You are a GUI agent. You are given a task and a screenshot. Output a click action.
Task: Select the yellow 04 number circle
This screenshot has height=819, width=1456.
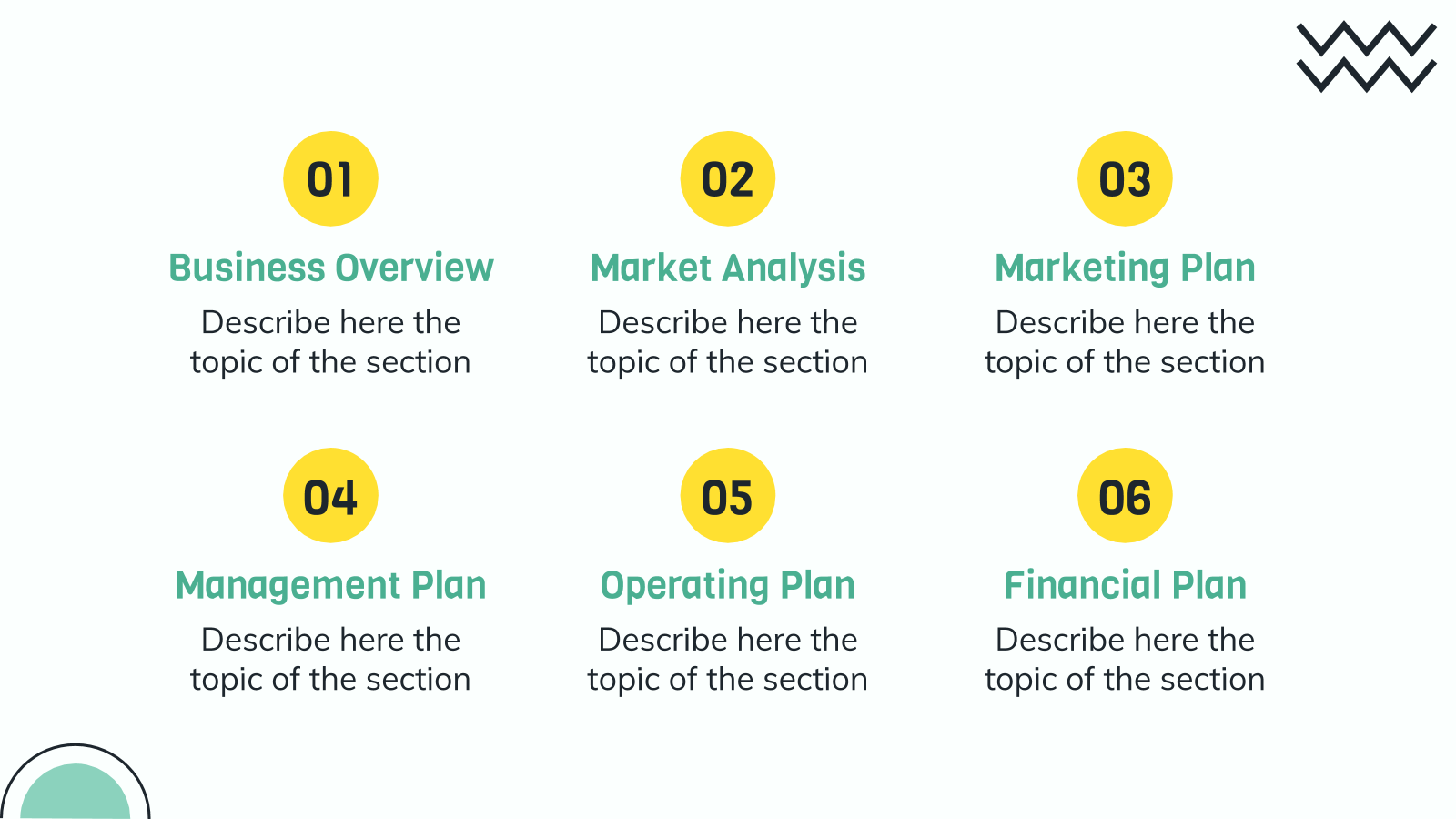click(330, 495)
